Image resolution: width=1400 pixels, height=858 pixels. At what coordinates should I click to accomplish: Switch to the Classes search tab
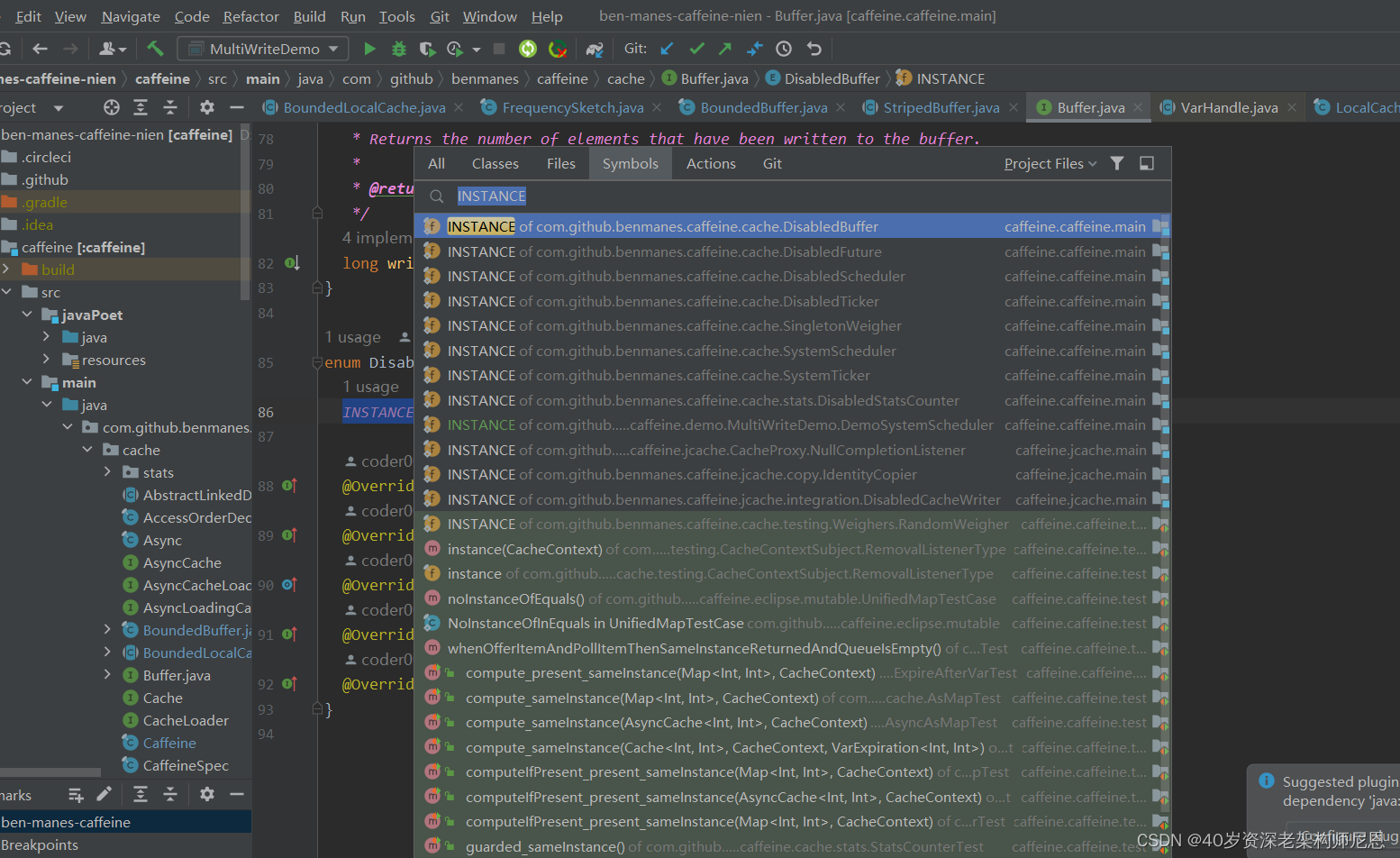495,163
